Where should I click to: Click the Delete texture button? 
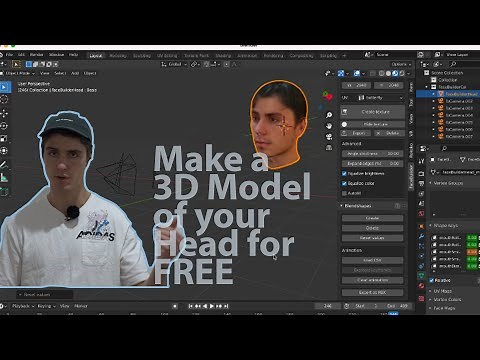389,133
